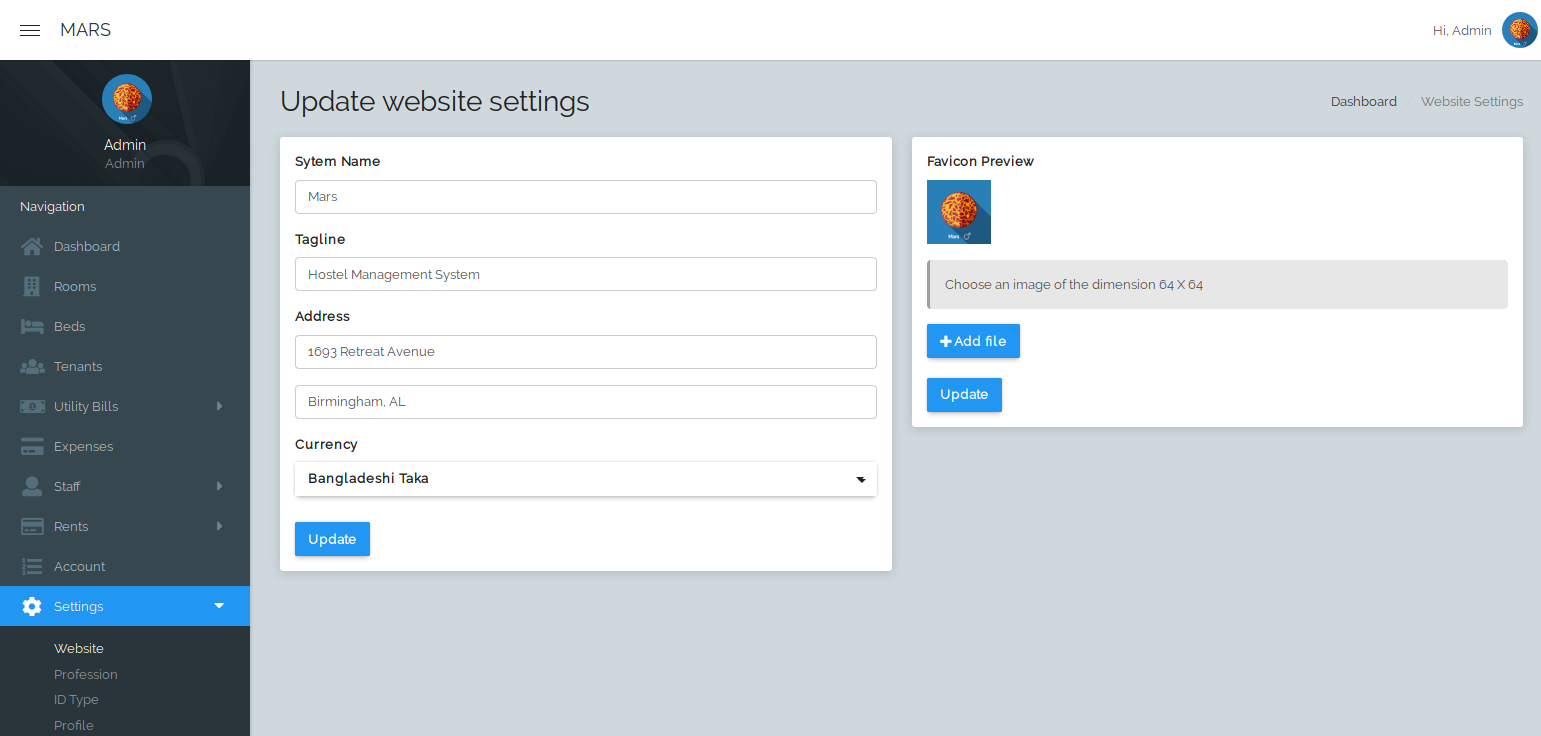Click the Update button below Currency
Image resolution: width=1541 pixels, height=736 pixels.
point(332,539)
